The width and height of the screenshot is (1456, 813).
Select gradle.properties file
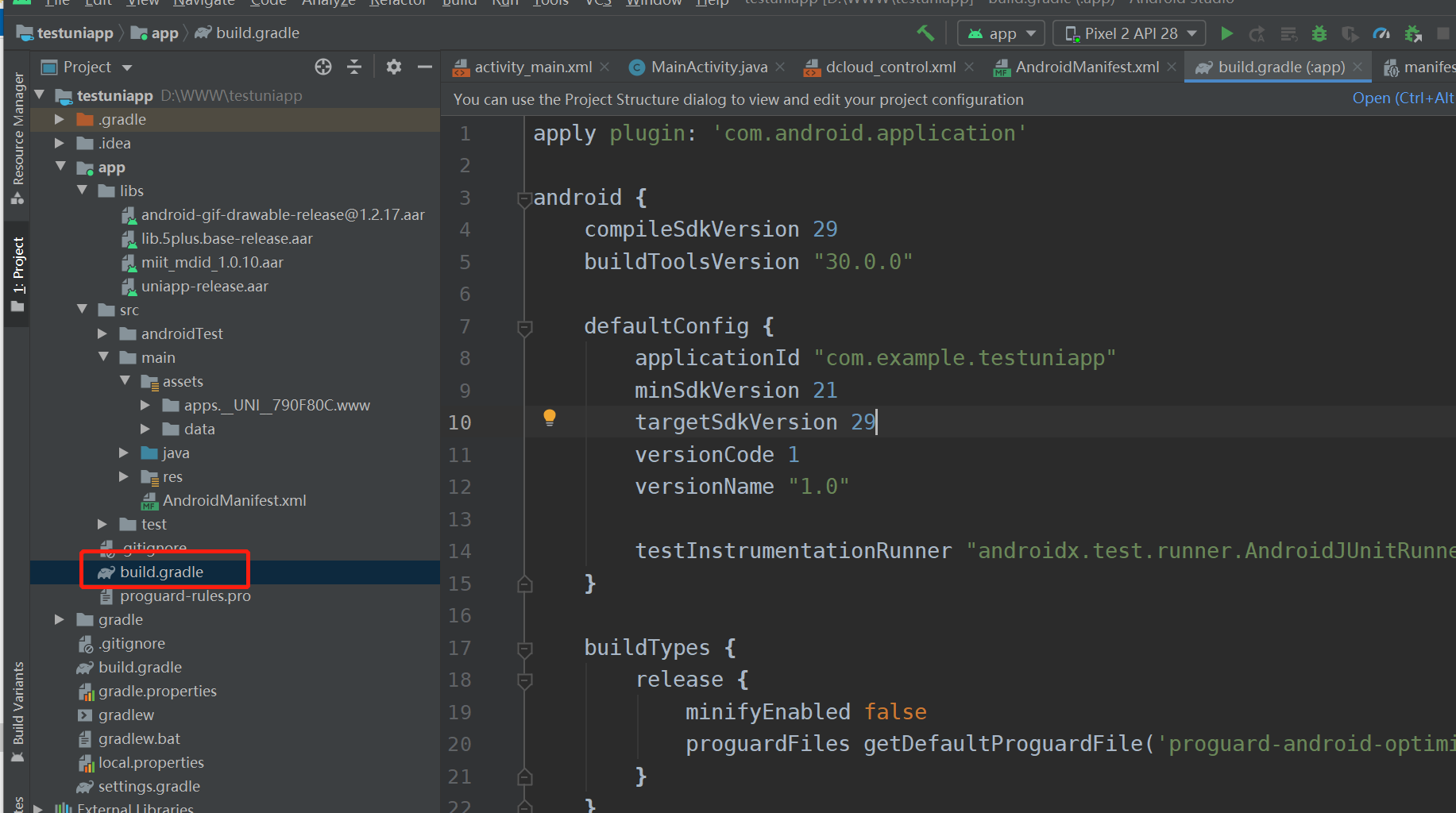(156, 691)
